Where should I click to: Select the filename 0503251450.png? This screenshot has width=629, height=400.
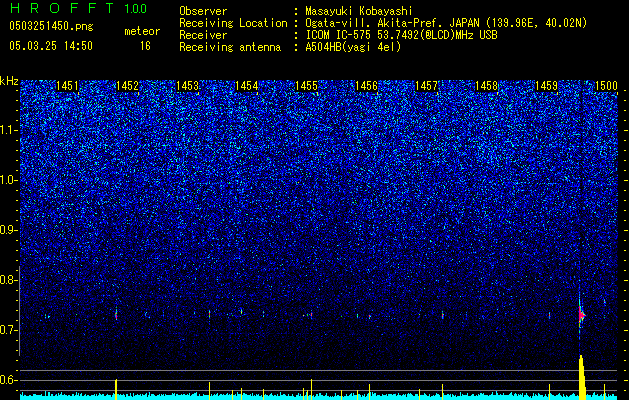click(x=51, y=26)
